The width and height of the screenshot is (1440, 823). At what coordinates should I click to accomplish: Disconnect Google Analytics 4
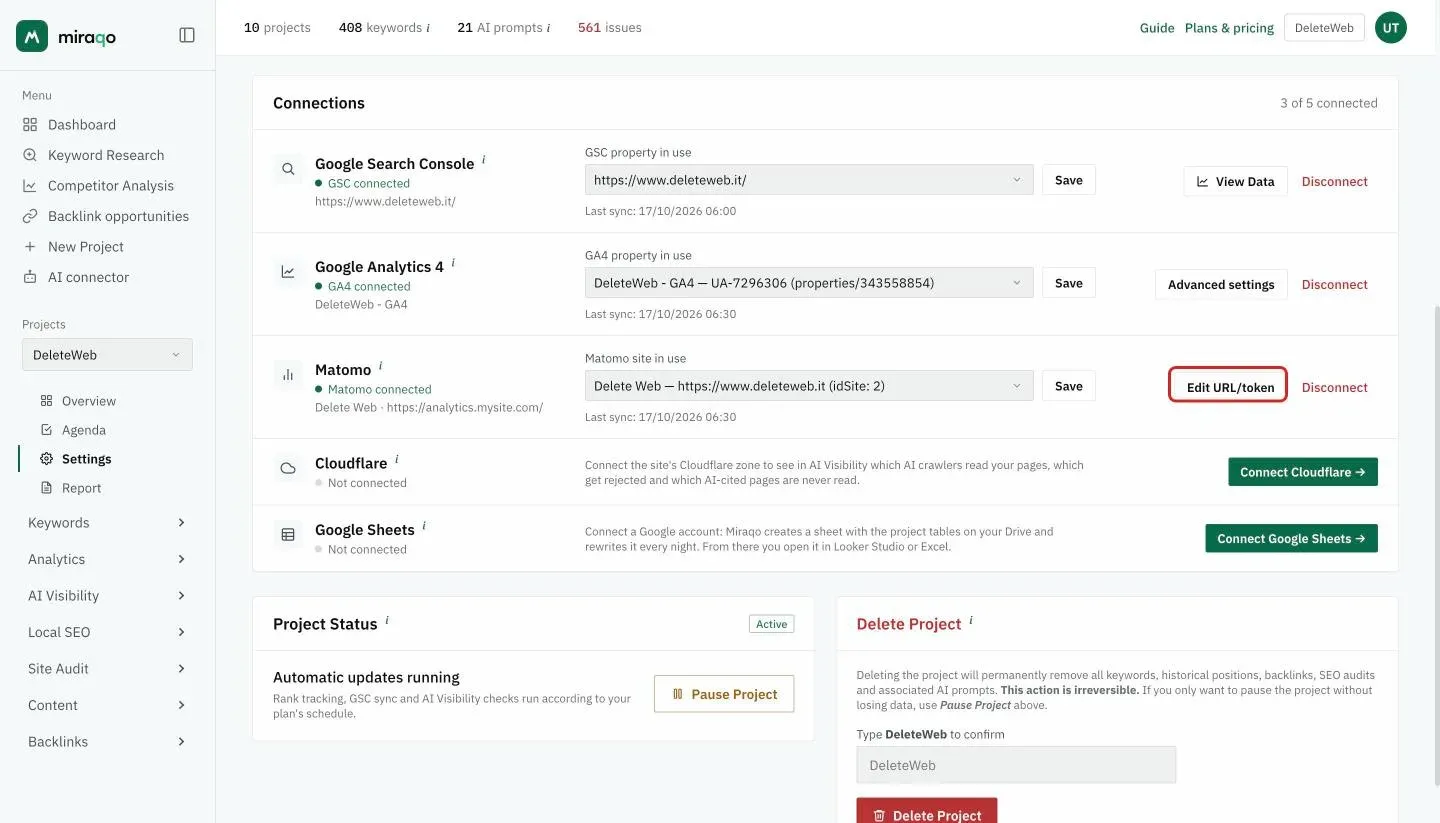[1334, 284]
